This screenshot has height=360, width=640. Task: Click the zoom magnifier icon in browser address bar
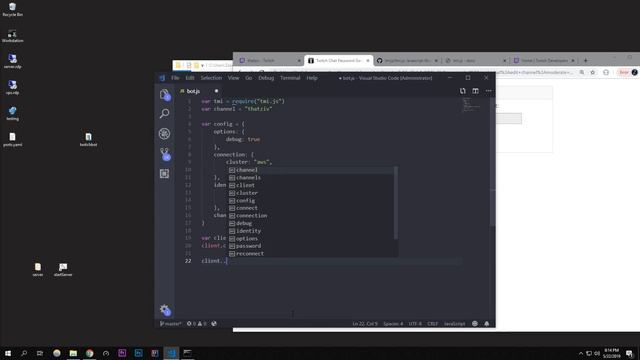[582, 72]
